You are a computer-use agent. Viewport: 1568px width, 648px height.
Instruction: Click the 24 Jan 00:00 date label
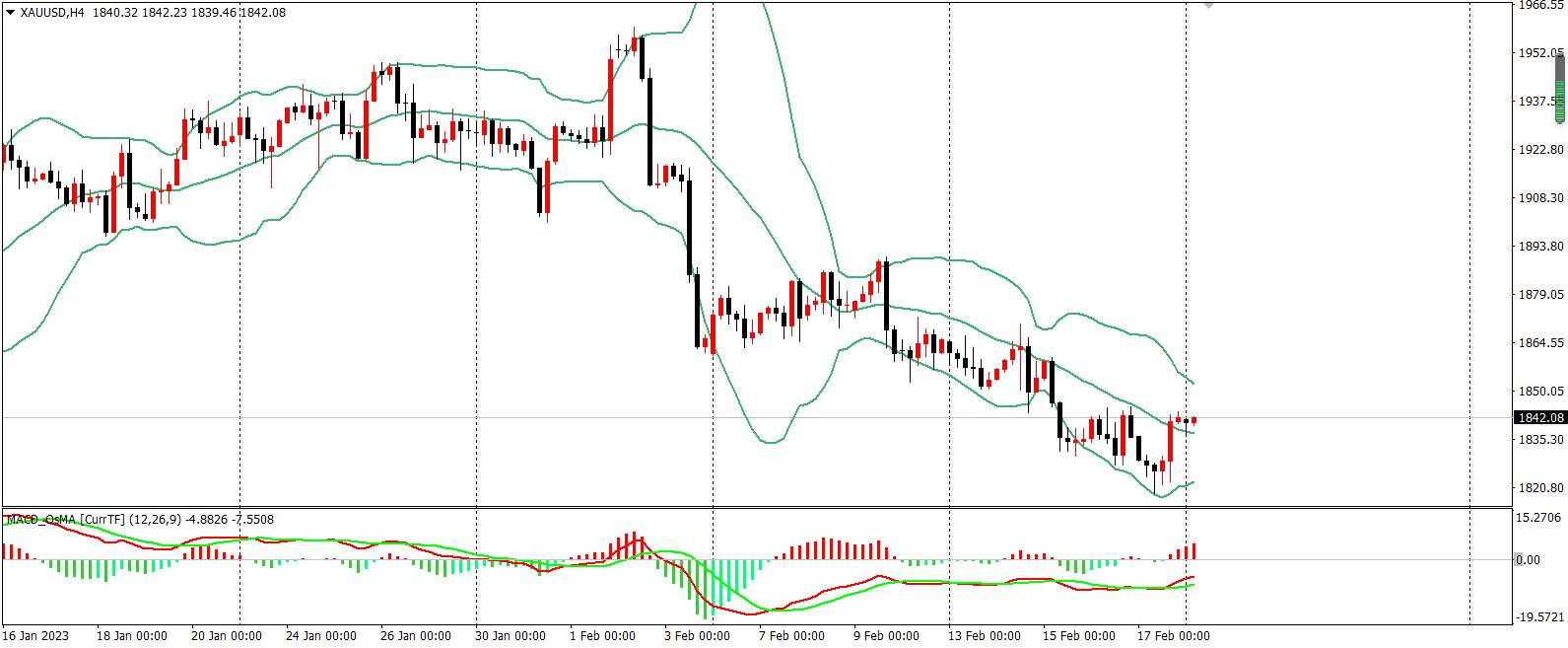[320, 636]
